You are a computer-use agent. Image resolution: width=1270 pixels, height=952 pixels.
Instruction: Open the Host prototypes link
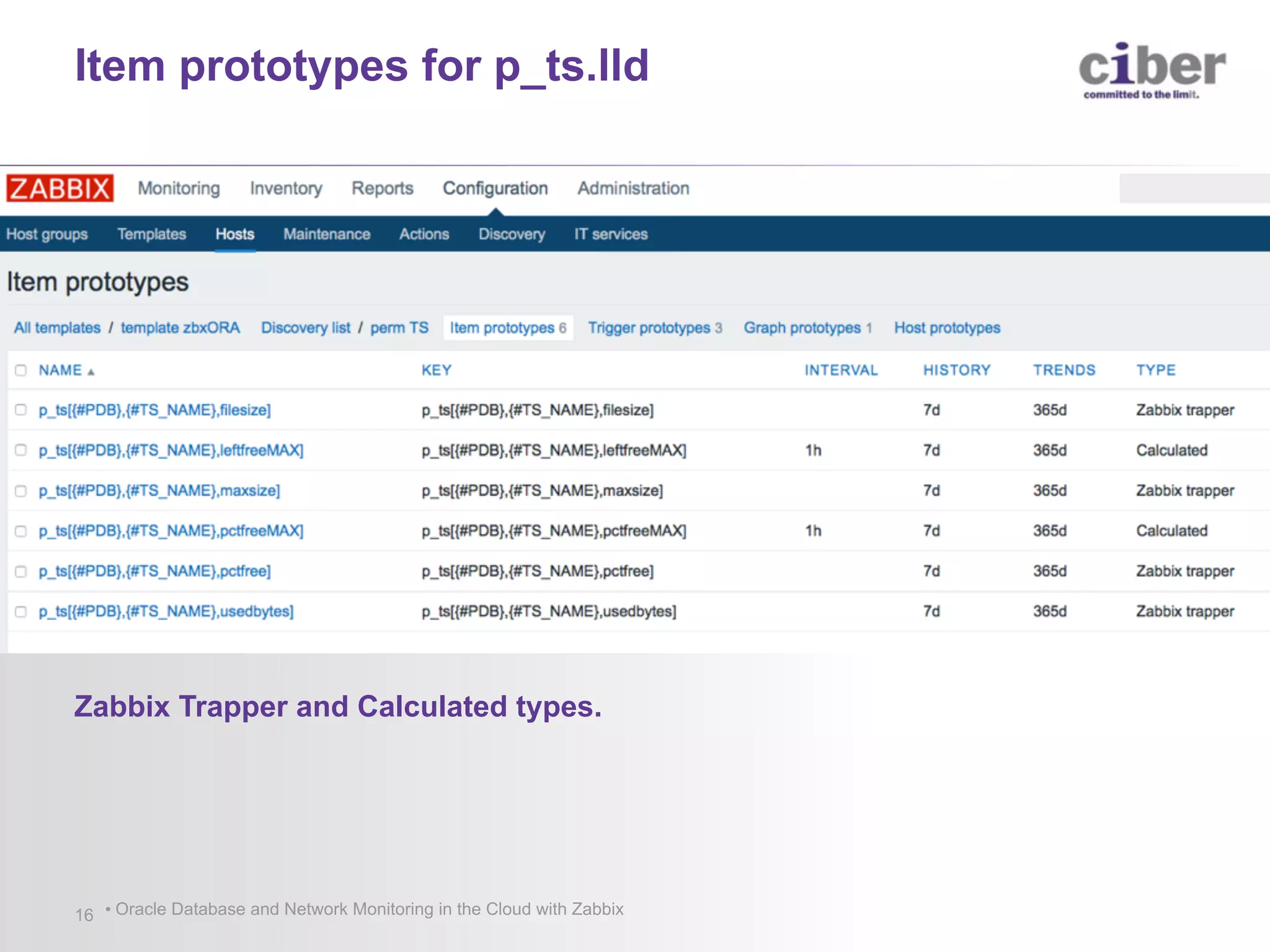pyautogui.click(x=947, y=328)
